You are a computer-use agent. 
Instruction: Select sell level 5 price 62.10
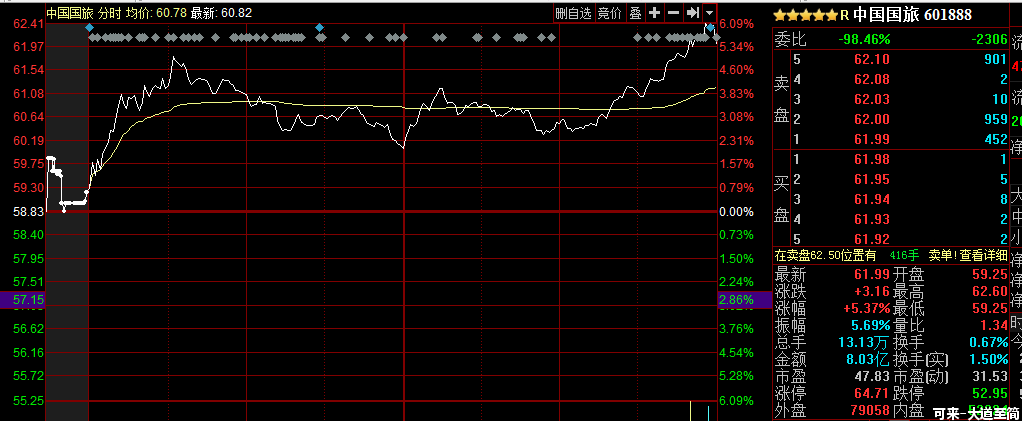[871, 60]
